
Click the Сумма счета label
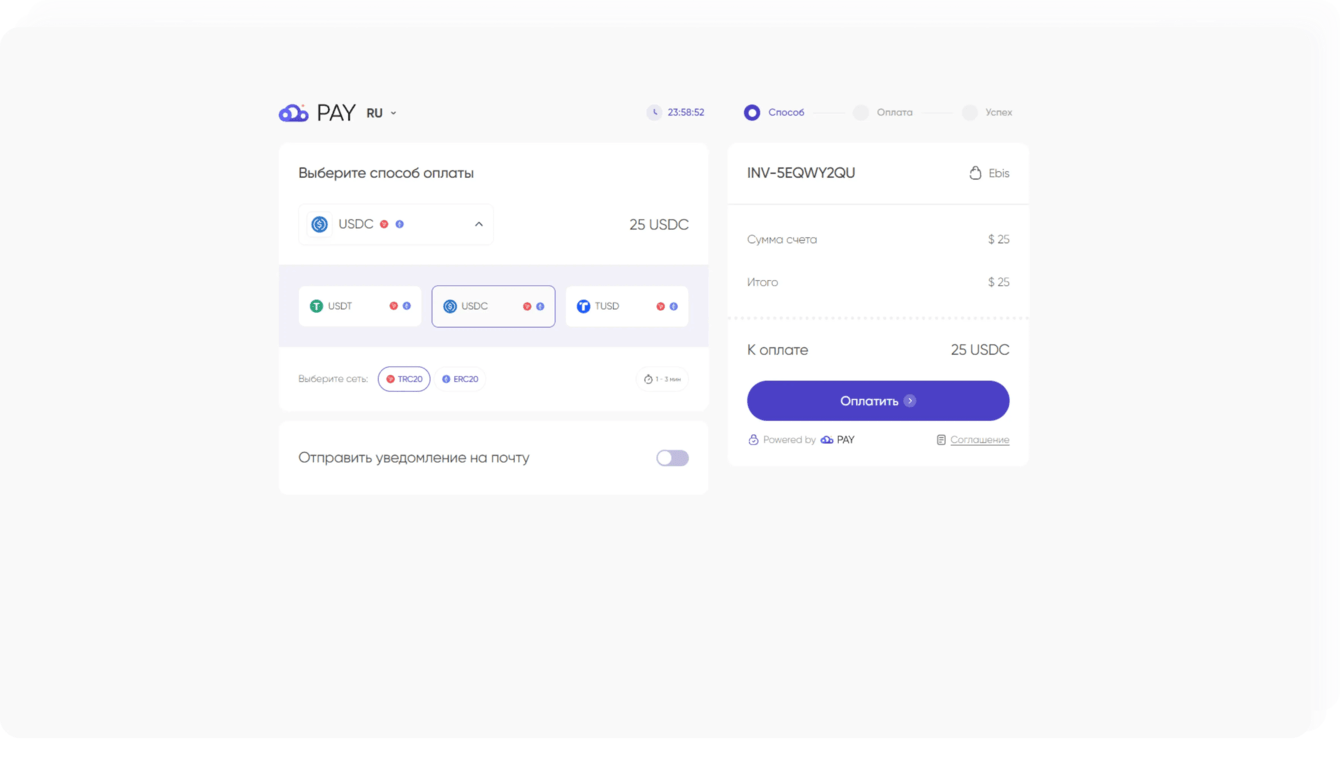pyautogui.click(x=782, y=240)
